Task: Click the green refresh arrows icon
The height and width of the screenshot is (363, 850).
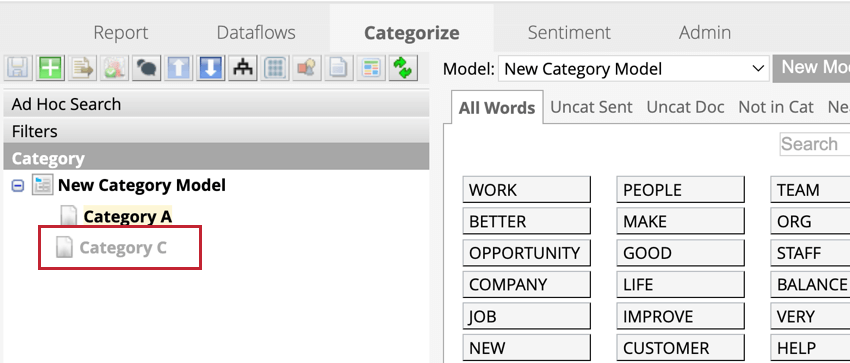Action: [x=403, y=68]
